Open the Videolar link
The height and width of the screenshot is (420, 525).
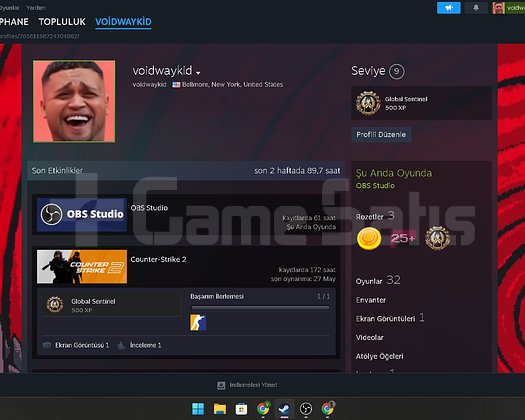[369, 337]
